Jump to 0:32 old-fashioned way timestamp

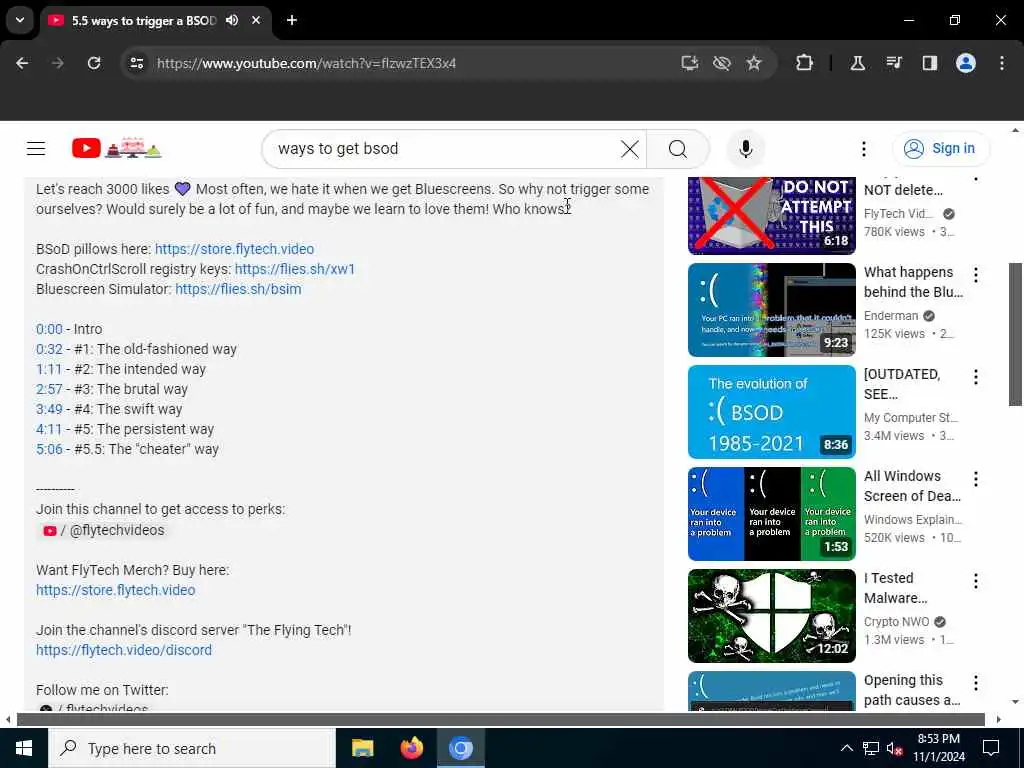tap(49, 349)
